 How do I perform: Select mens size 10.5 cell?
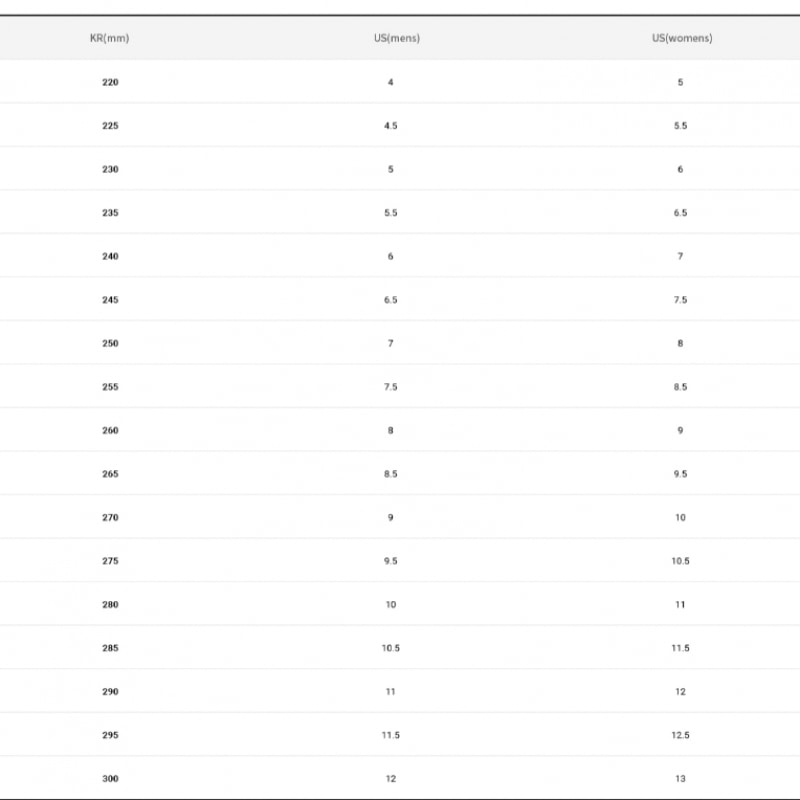[x=391, y=648]
